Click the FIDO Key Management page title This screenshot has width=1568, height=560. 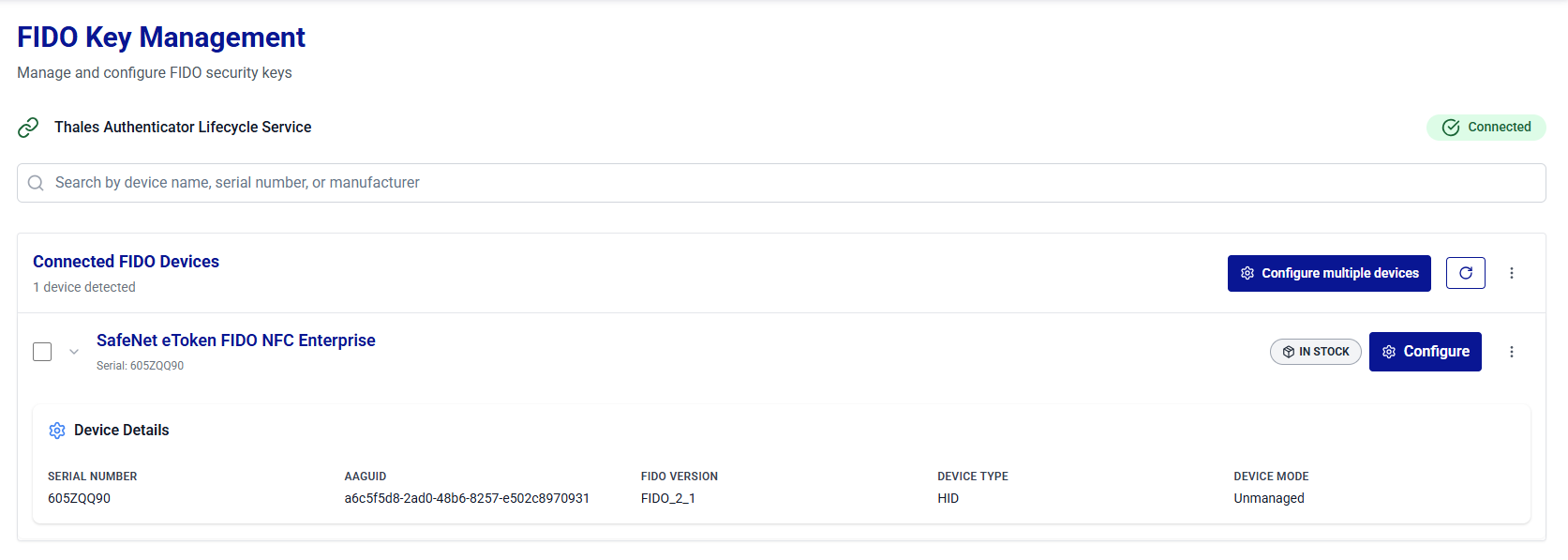pyautogui.click(x=161, y=37)
